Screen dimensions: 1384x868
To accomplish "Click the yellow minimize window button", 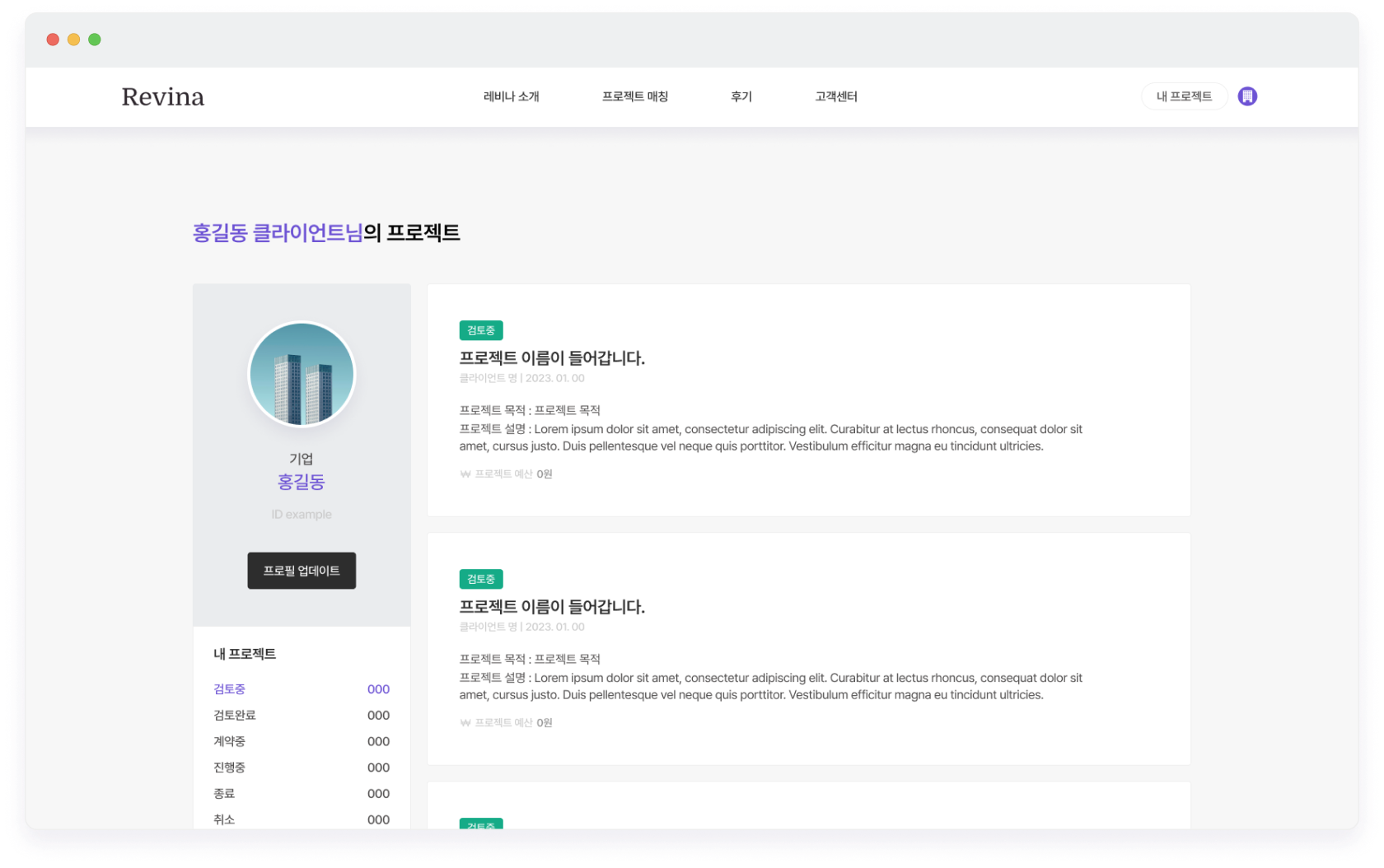I will point(73,40).
